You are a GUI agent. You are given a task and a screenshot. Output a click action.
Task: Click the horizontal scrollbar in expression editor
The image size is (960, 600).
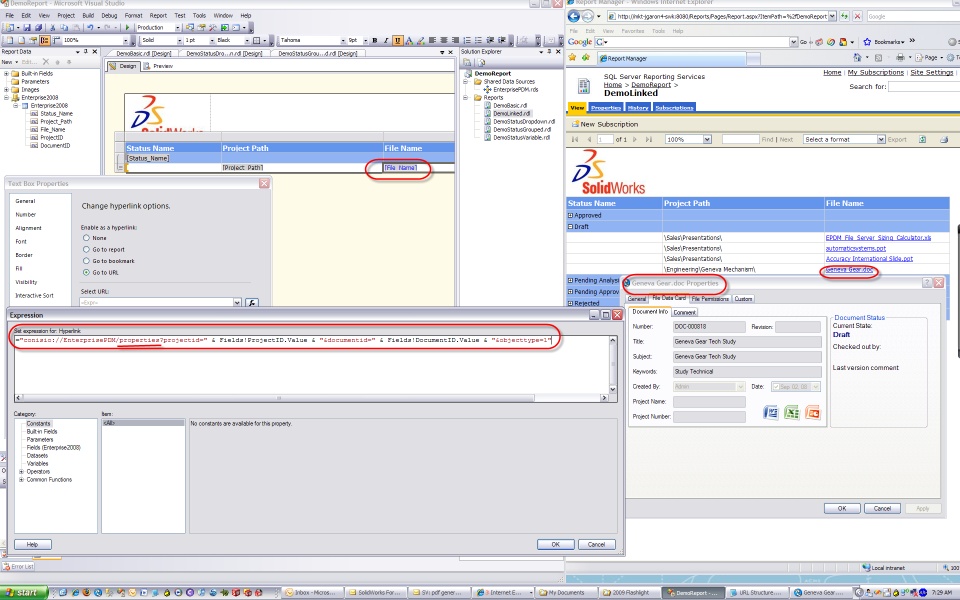pyautogui.click(x=278, y=398)
